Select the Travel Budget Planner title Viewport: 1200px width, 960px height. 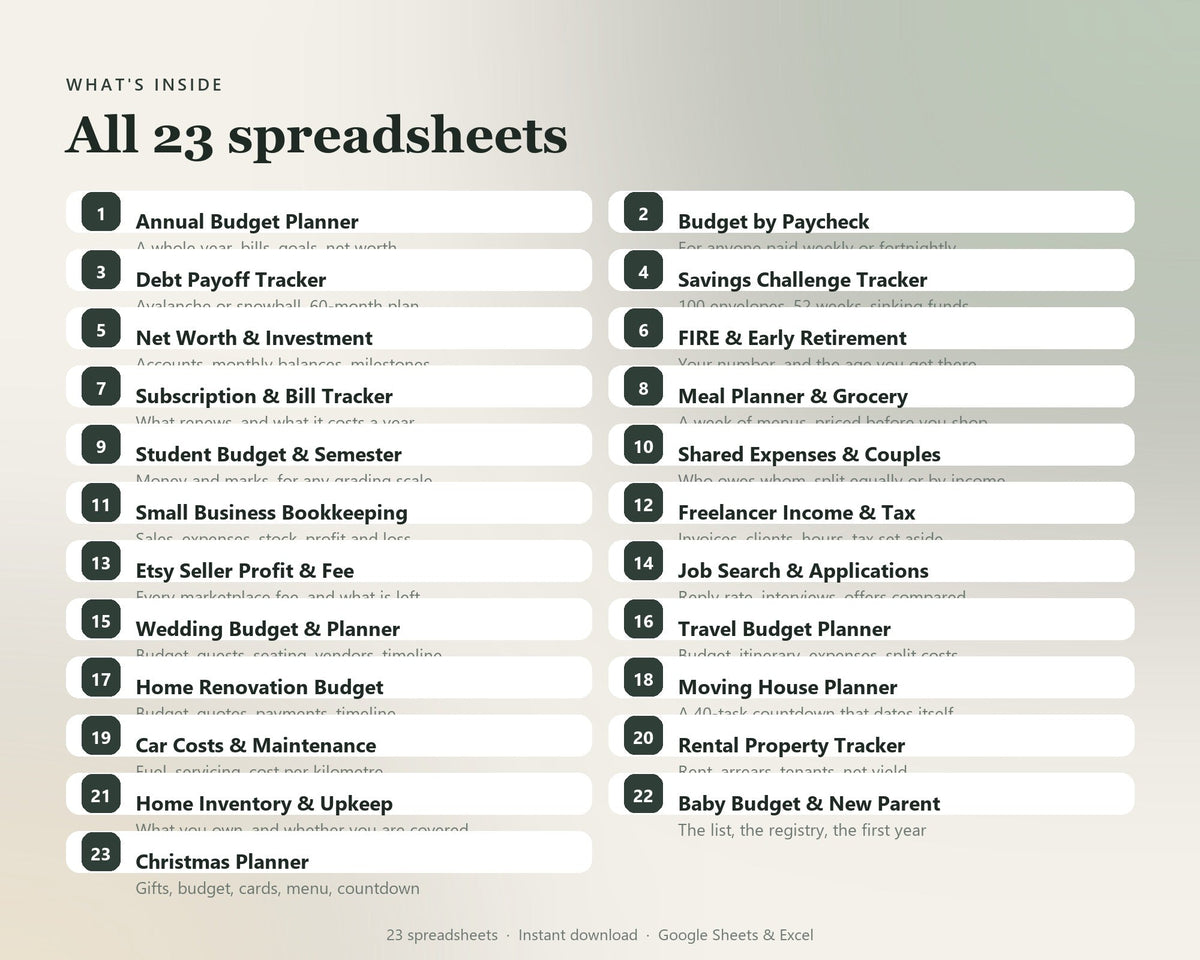(784, 629)
